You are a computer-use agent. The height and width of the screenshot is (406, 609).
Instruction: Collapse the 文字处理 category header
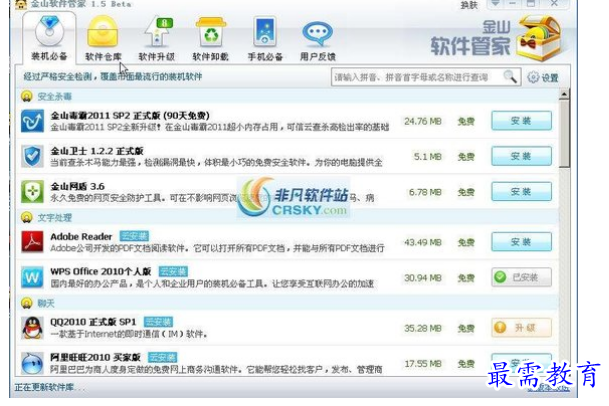289,217
